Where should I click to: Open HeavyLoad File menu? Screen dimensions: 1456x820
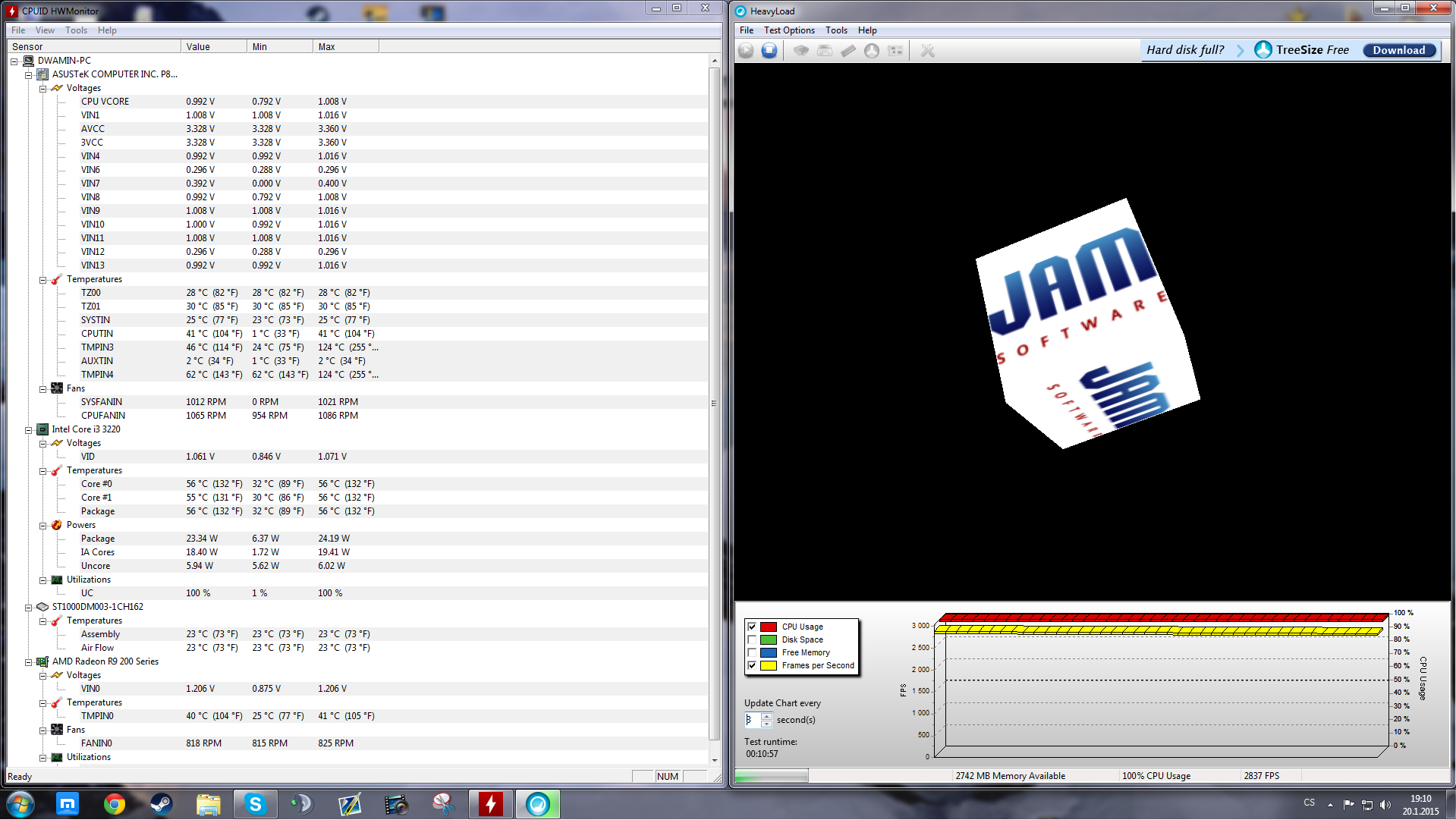point(747,30)
